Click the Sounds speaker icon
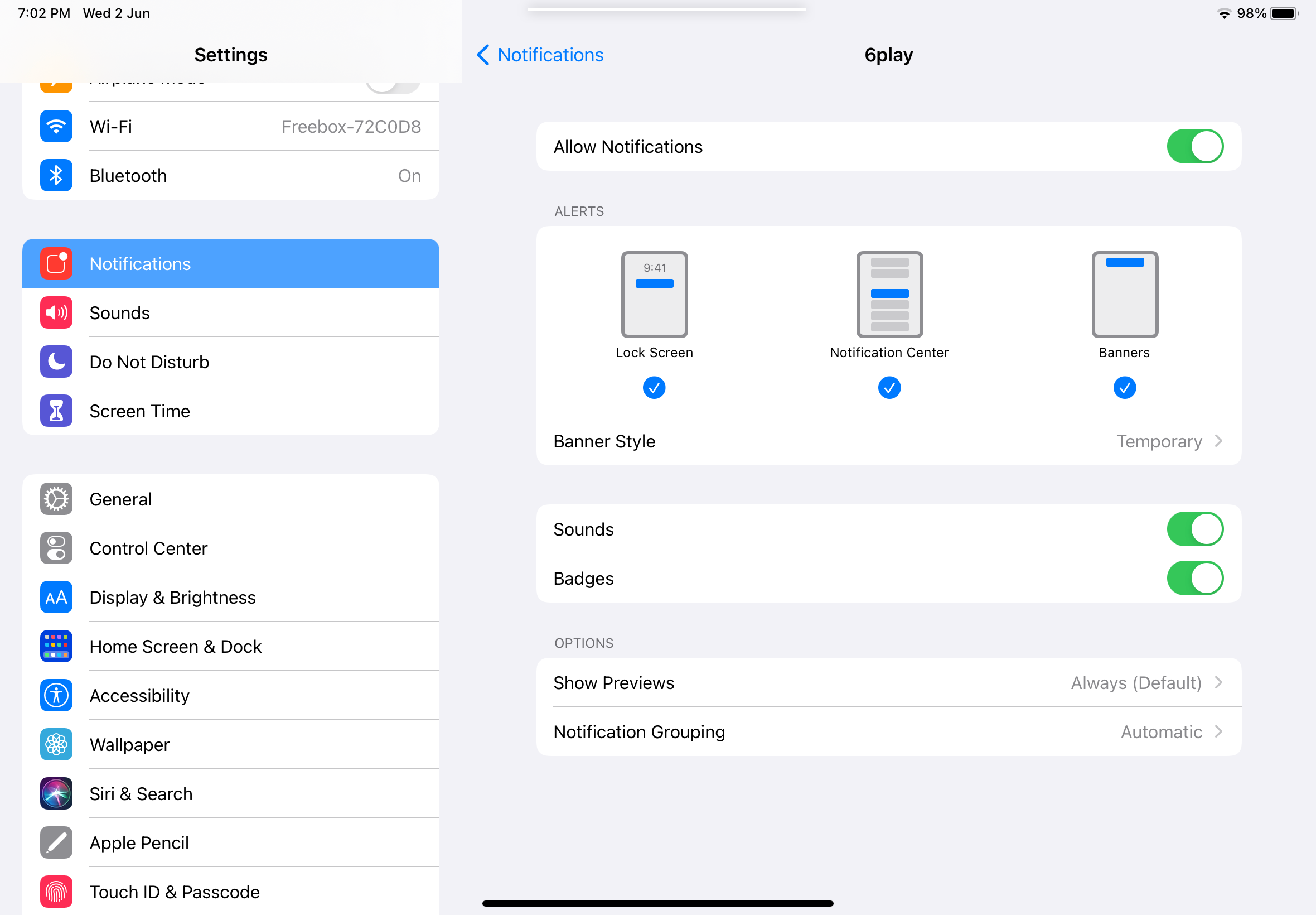 56,312
